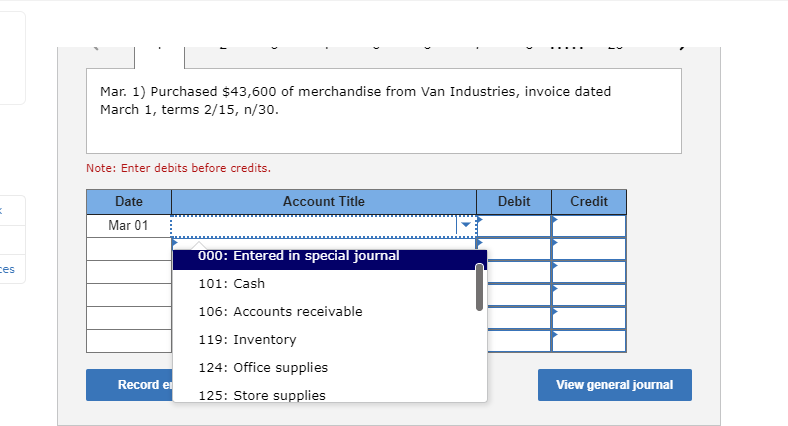
Task: Focus the first row Credit field
Action: coord(589,226)
